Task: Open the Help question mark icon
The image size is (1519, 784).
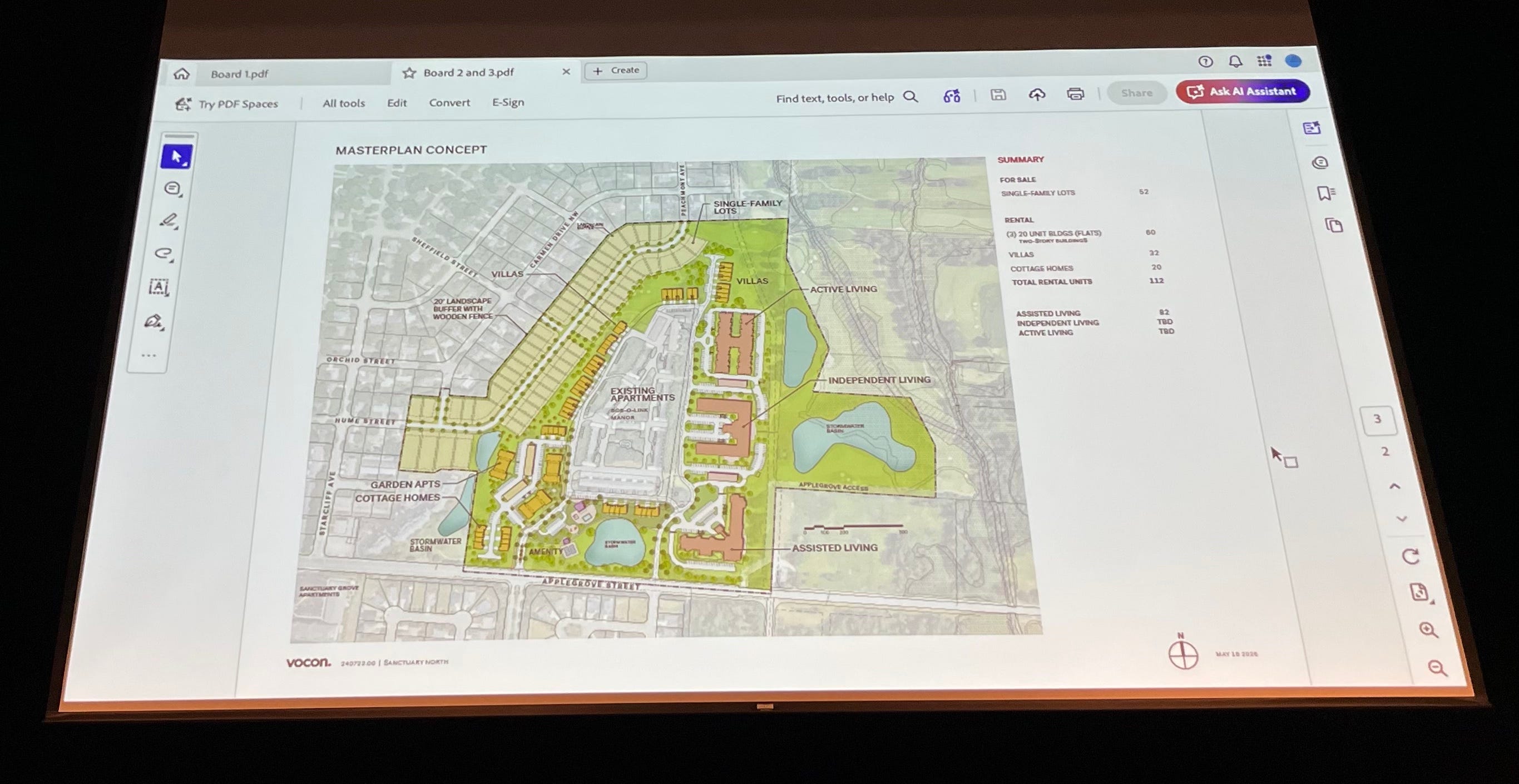Action: [x=1205, y=61]
